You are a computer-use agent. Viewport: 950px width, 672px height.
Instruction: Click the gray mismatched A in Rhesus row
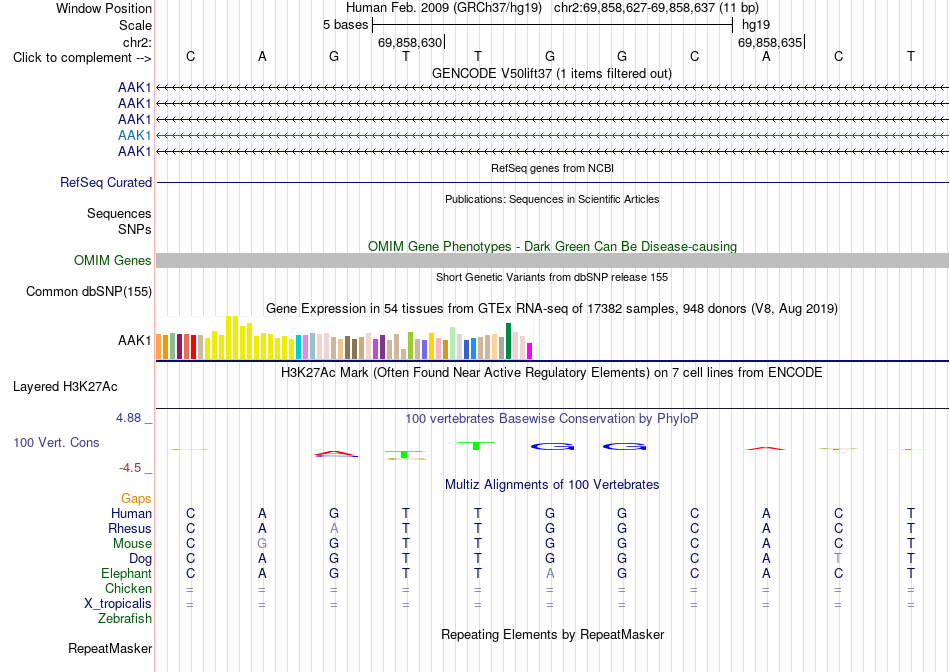click(334, 528)
